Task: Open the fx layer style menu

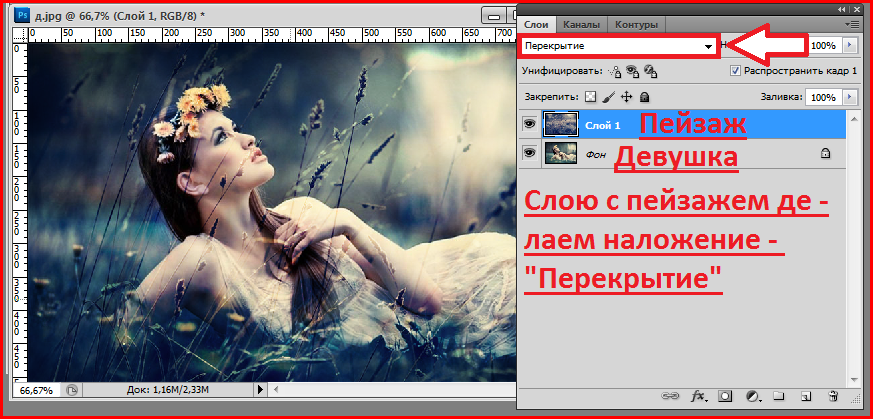Action: point(699,396)
